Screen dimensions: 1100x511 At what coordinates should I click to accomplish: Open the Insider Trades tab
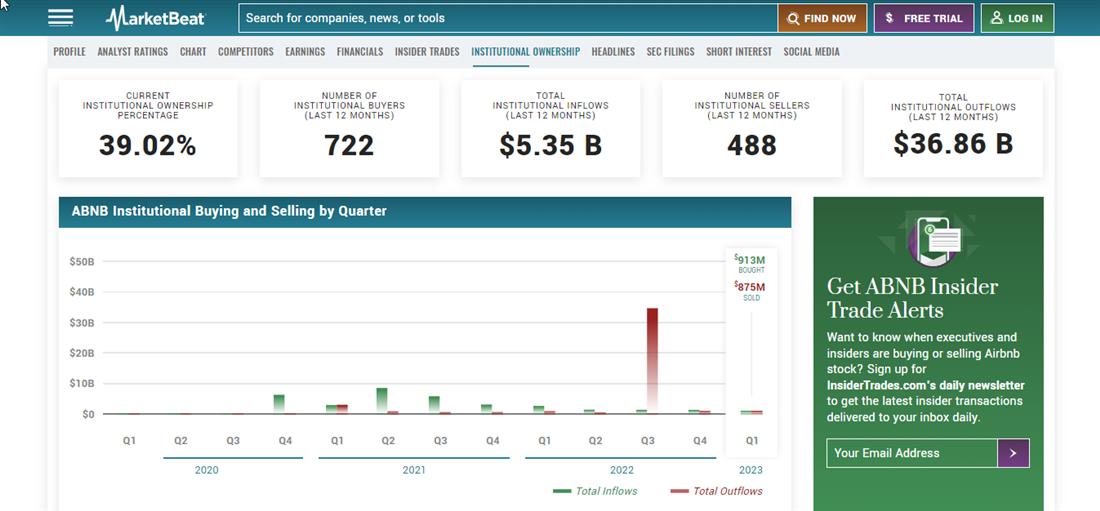(427, 52)
